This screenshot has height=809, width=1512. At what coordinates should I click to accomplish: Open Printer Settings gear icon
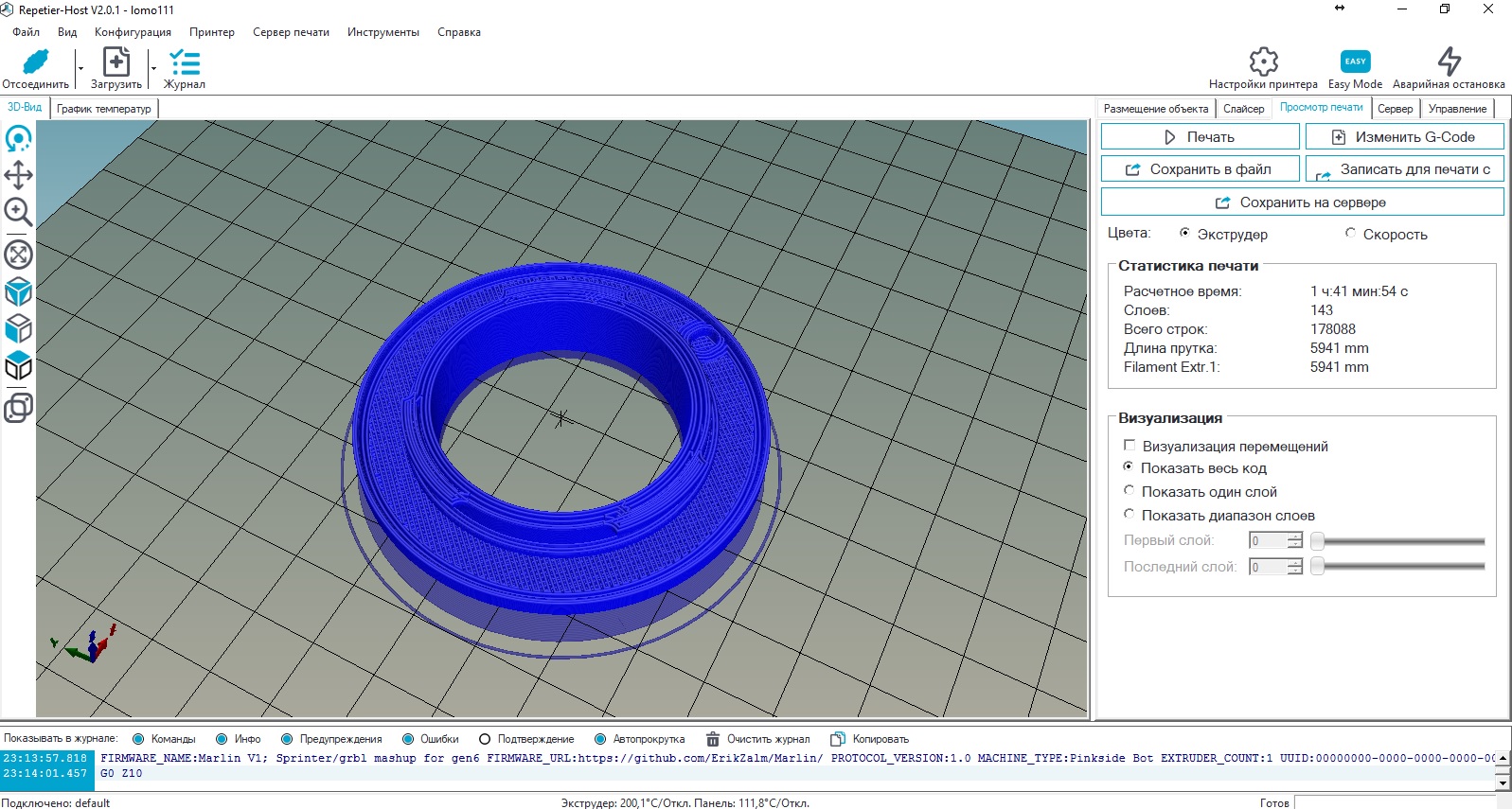[1263, 62]
